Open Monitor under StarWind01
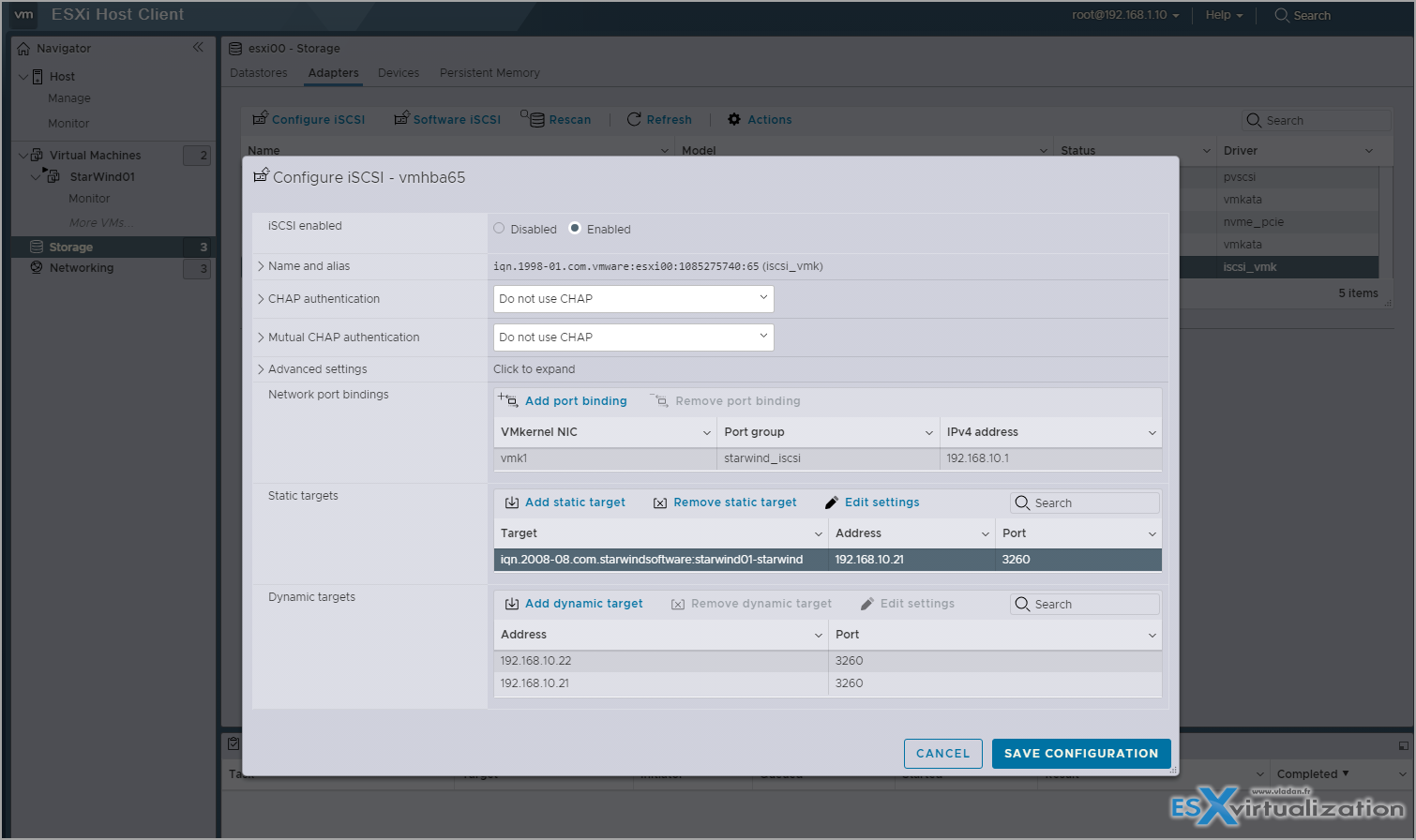This screenshot has width=1416, height=840. [x=89, y=199]
